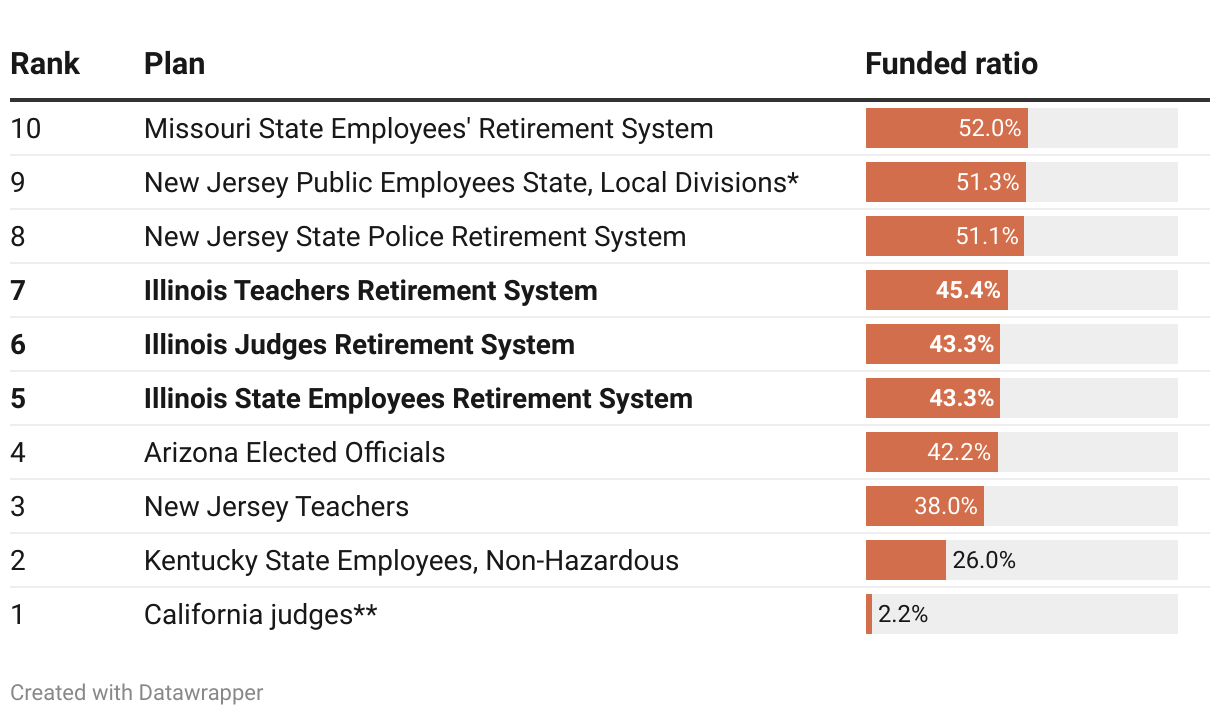The image size is (1220, 716).
Task: Select the 38.0% funded ratio bar
Action: (x=924, y=507)
